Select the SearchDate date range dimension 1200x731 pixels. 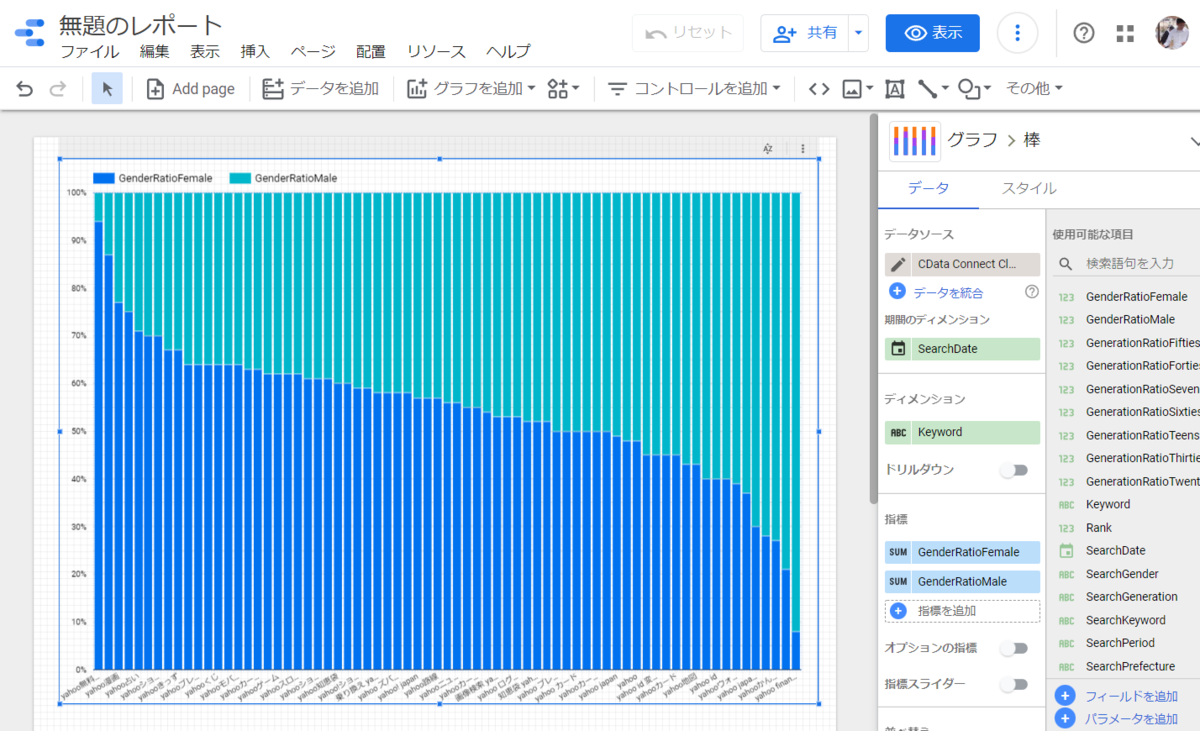pos(963,349)
